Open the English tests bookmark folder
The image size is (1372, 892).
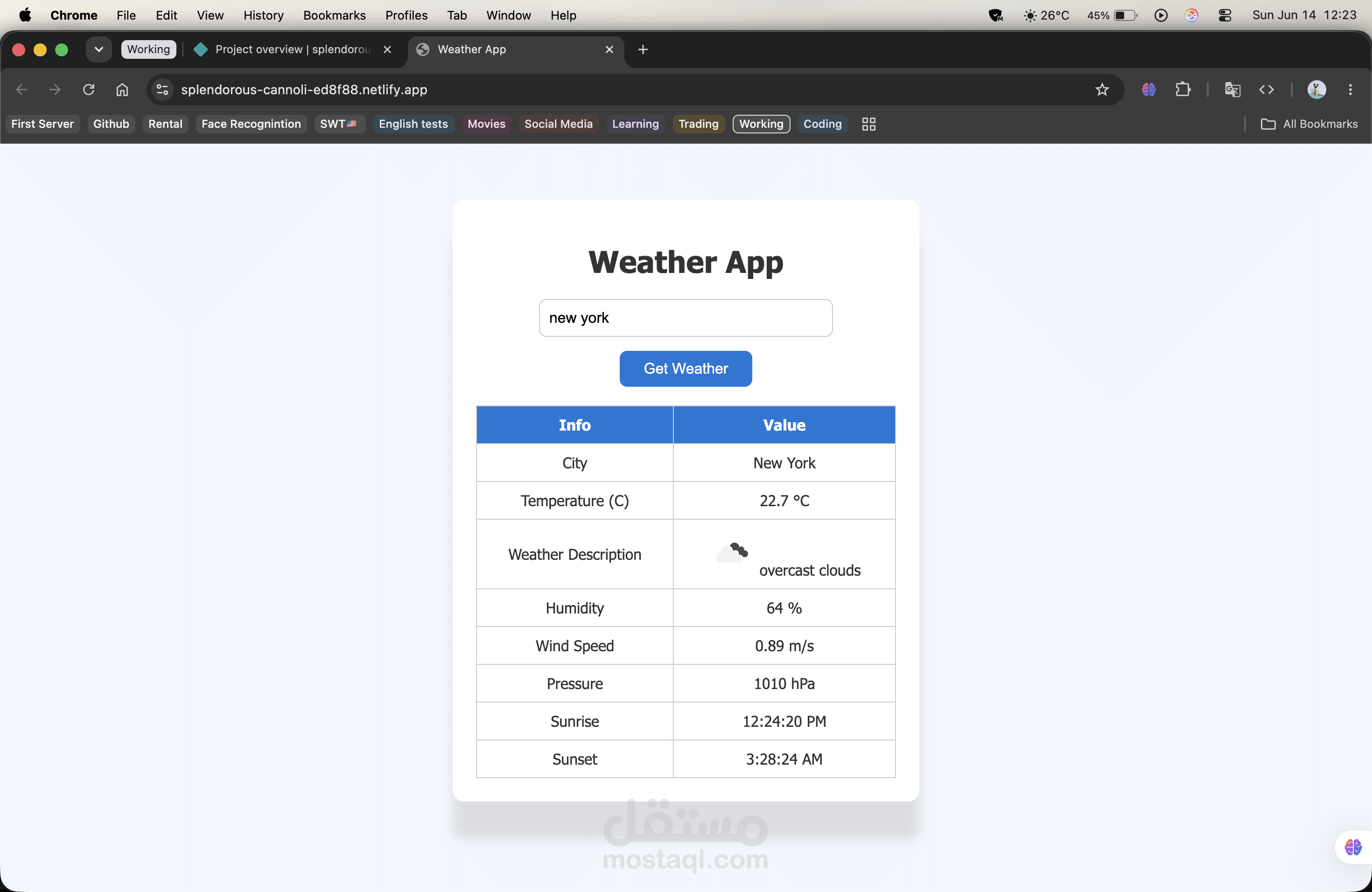tap(413, 124)
